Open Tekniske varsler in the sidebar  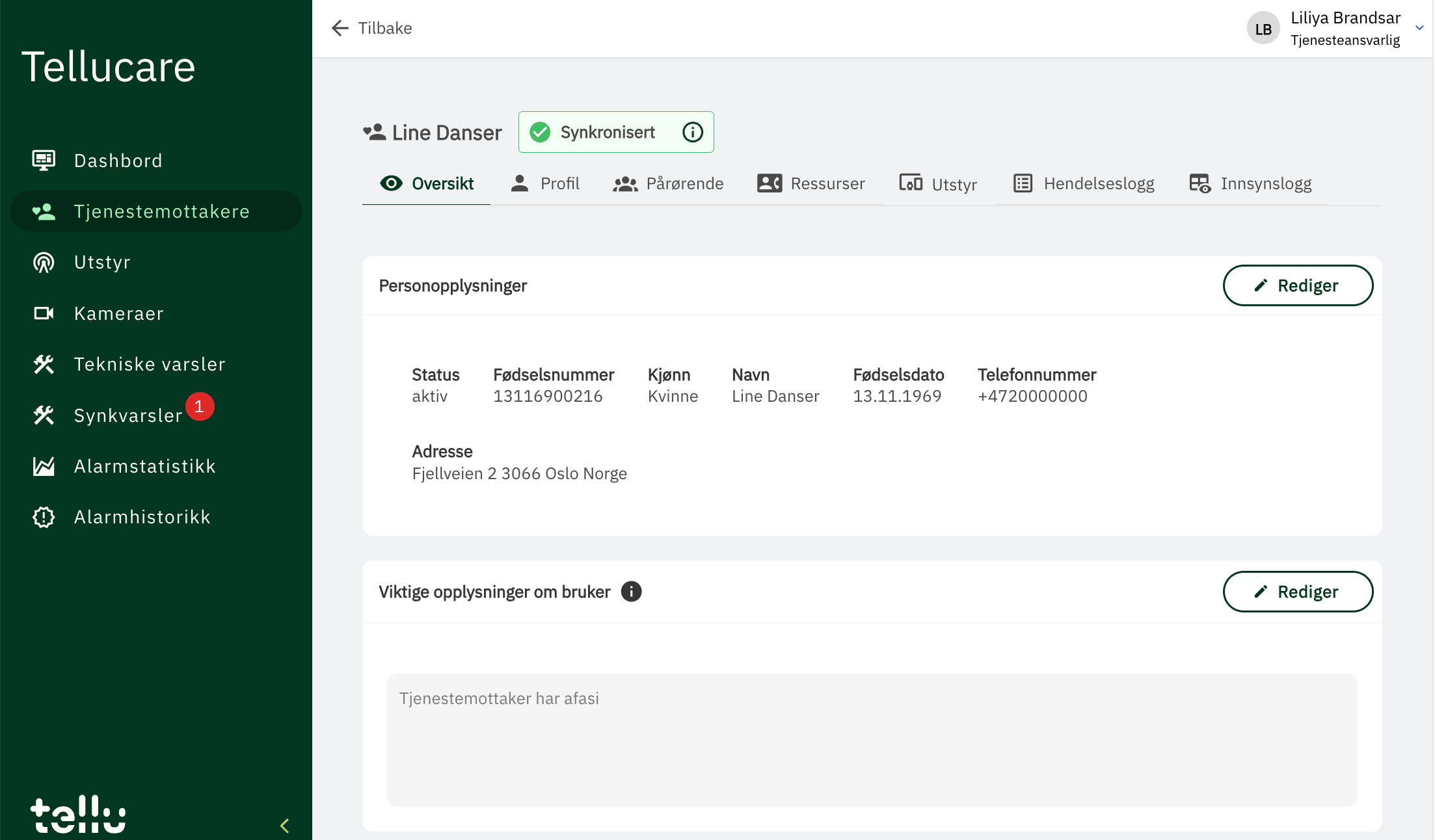tap(156, 364)
